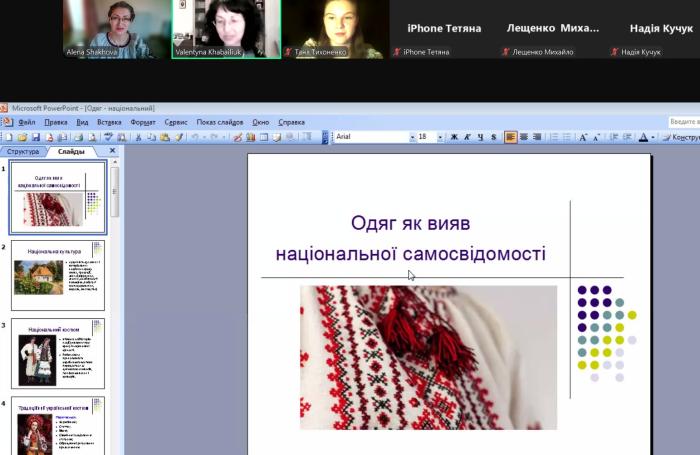Open a file with the Open folder icon
The width and height of the screenshot is (700, 455).
click(22, 137)
